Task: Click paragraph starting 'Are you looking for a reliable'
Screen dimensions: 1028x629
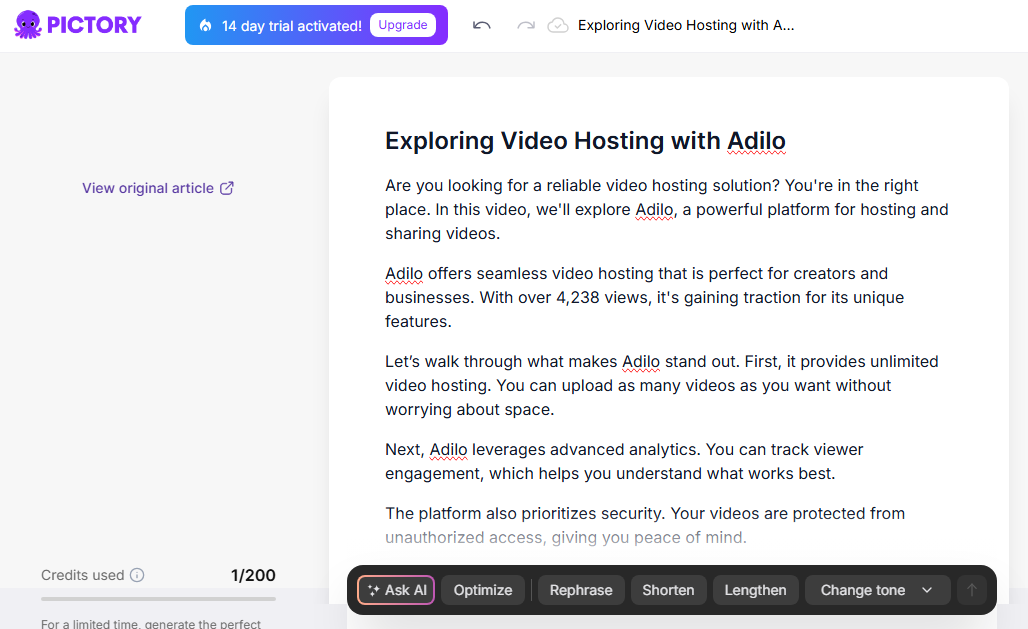Action: [x=667, y=209]
